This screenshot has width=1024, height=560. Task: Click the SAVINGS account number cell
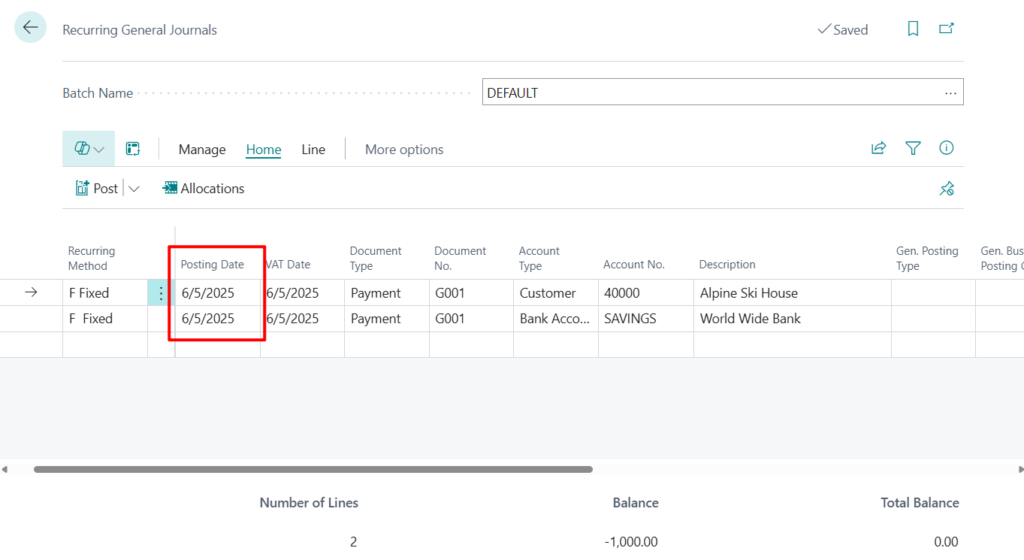pyautogui.click(x=644, y=319)
